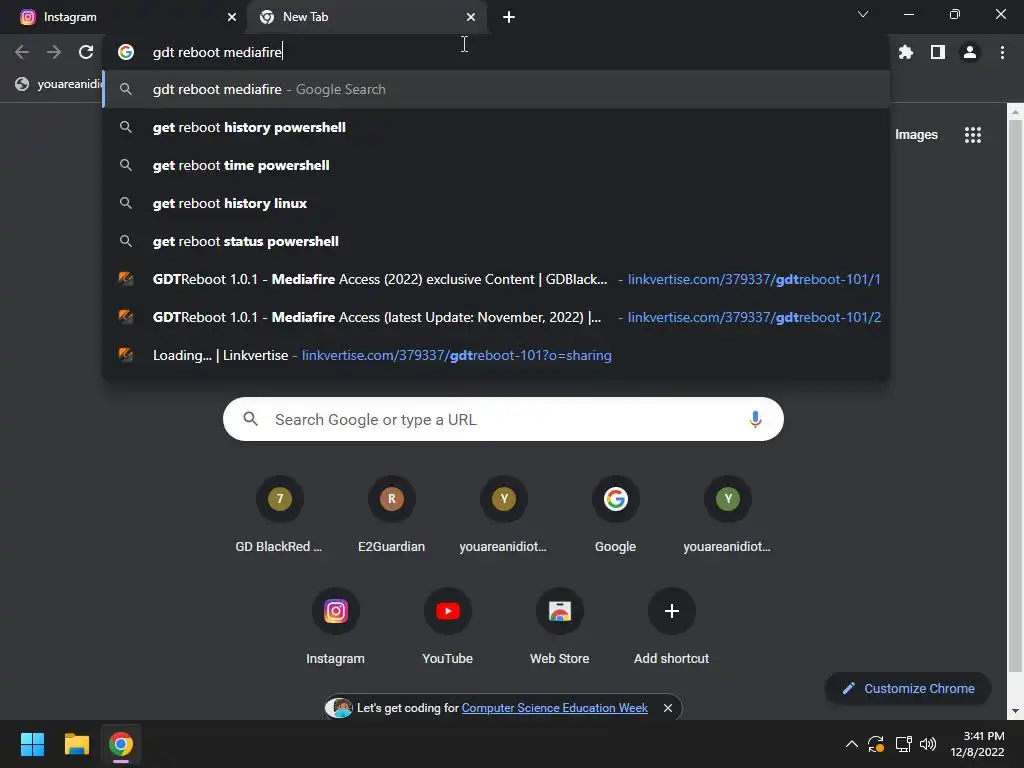Open the youareanidiot bookmark
The height and width of the screenshot is (768, 1024).
[x=57, y=84]
